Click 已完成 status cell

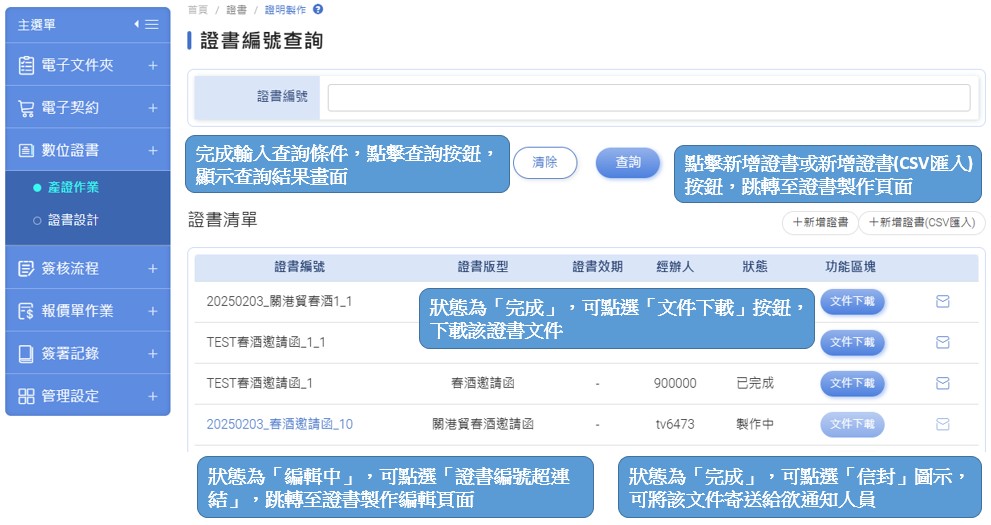(755, 383)
